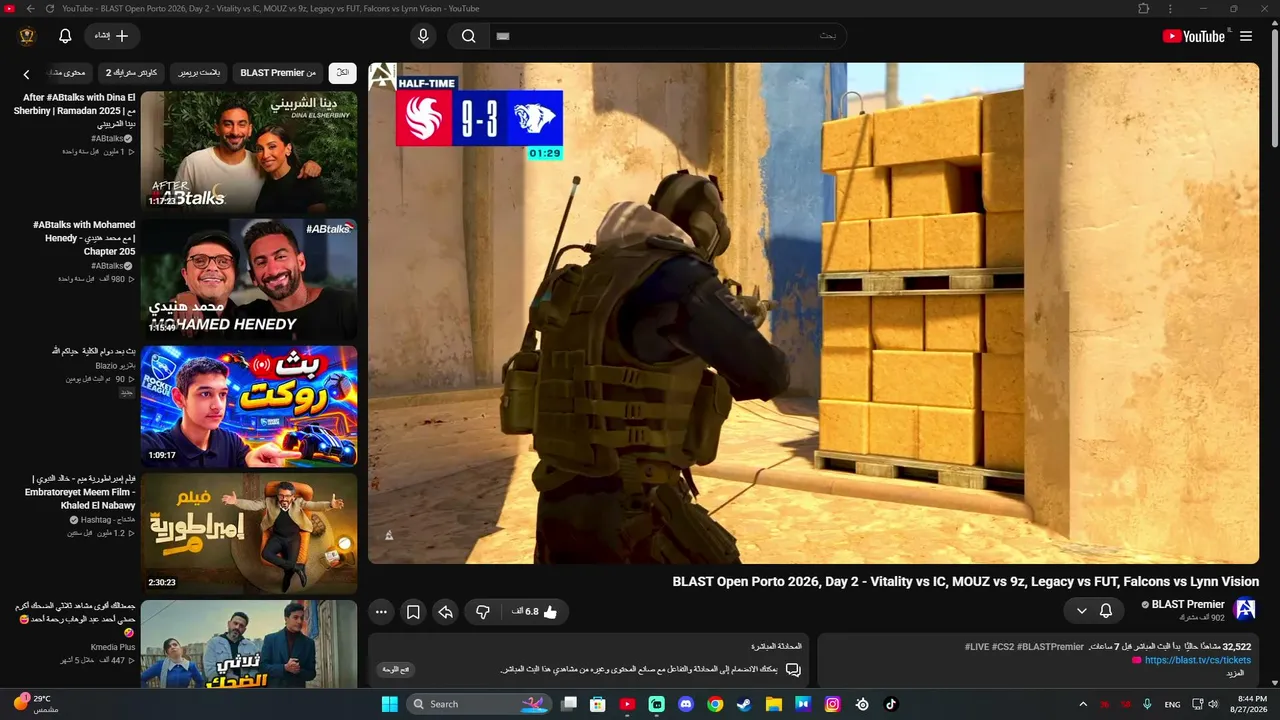Select the الكل filter chip
Image resolution: width=1280 pixels, height=720 pixels.
click(x=342, y=73)
